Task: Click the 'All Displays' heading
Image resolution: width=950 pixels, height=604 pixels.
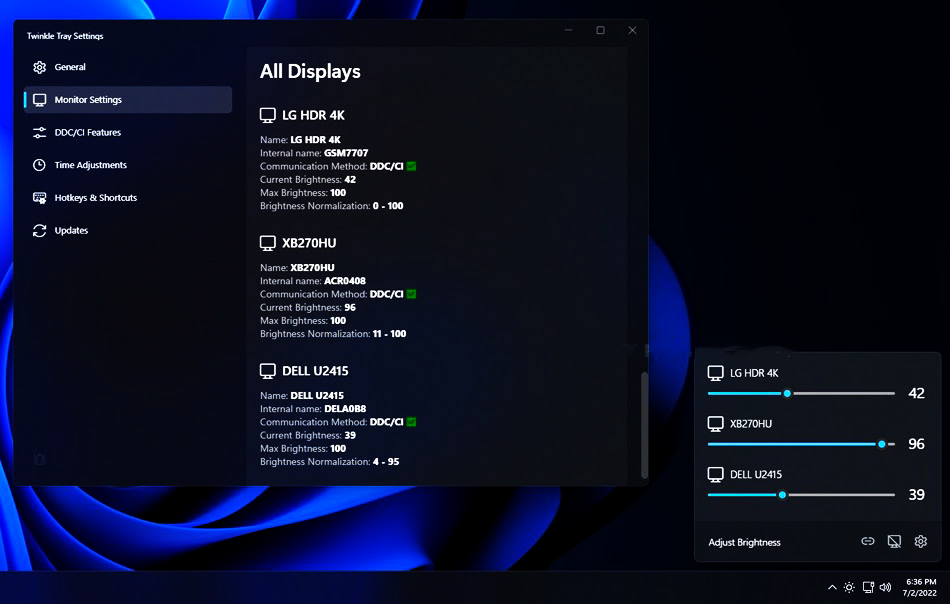Action: click(310, 72)
